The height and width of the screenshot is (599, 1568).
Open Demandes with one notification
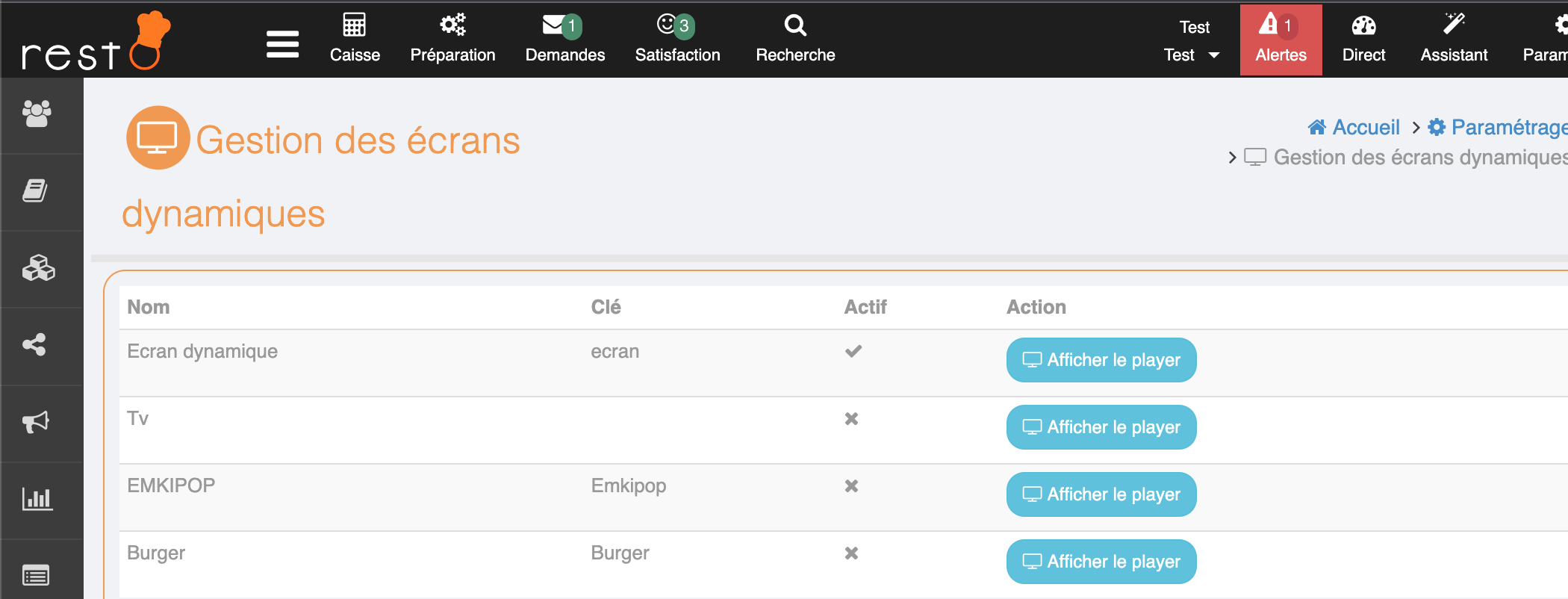click(x=564, y=39)
